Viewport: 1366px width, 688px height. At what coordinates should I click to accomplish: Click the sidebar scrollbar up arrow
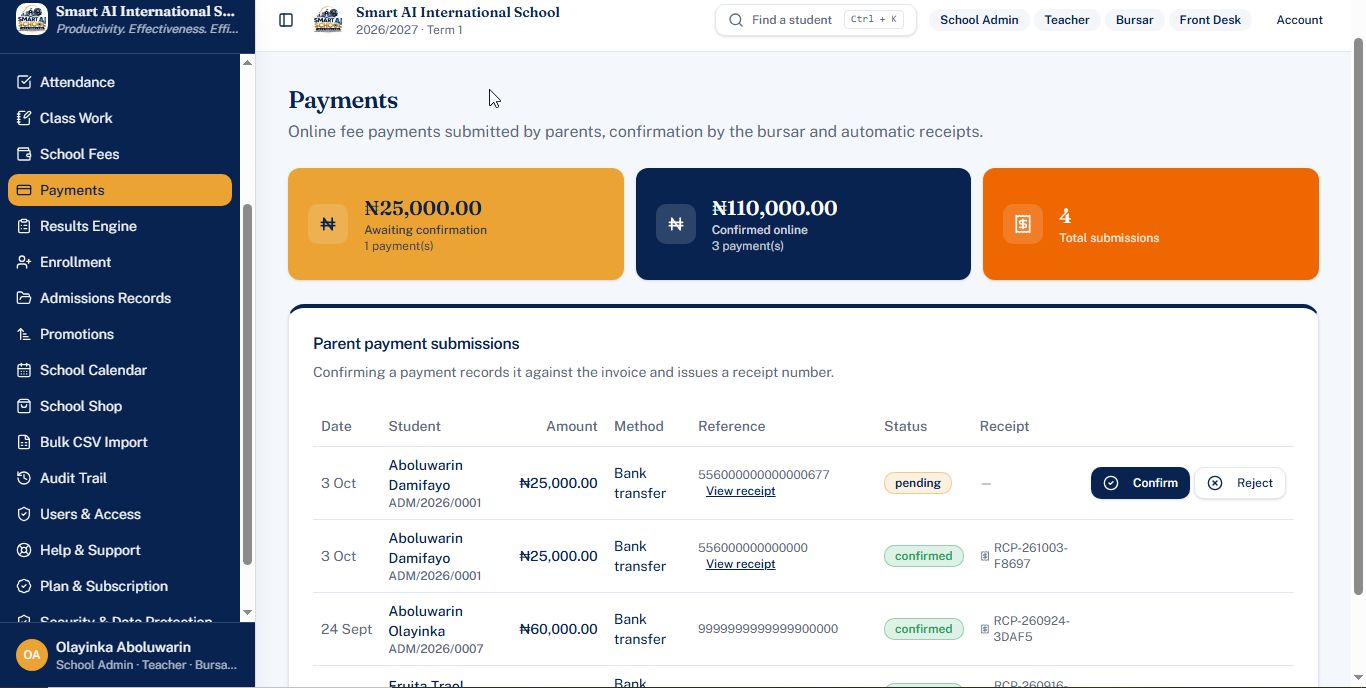pyautogui.click(x=248, y=63)
